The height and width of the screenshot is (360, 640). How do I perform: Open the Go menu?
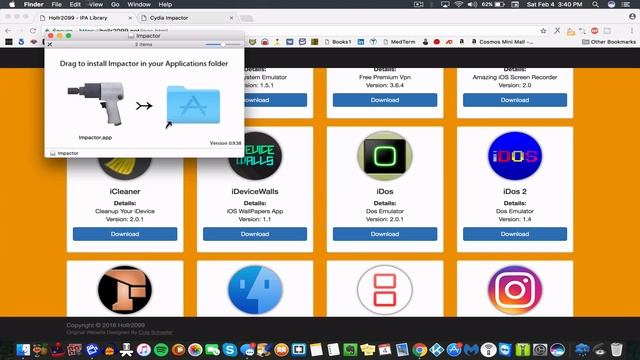[x=115, y=4]
